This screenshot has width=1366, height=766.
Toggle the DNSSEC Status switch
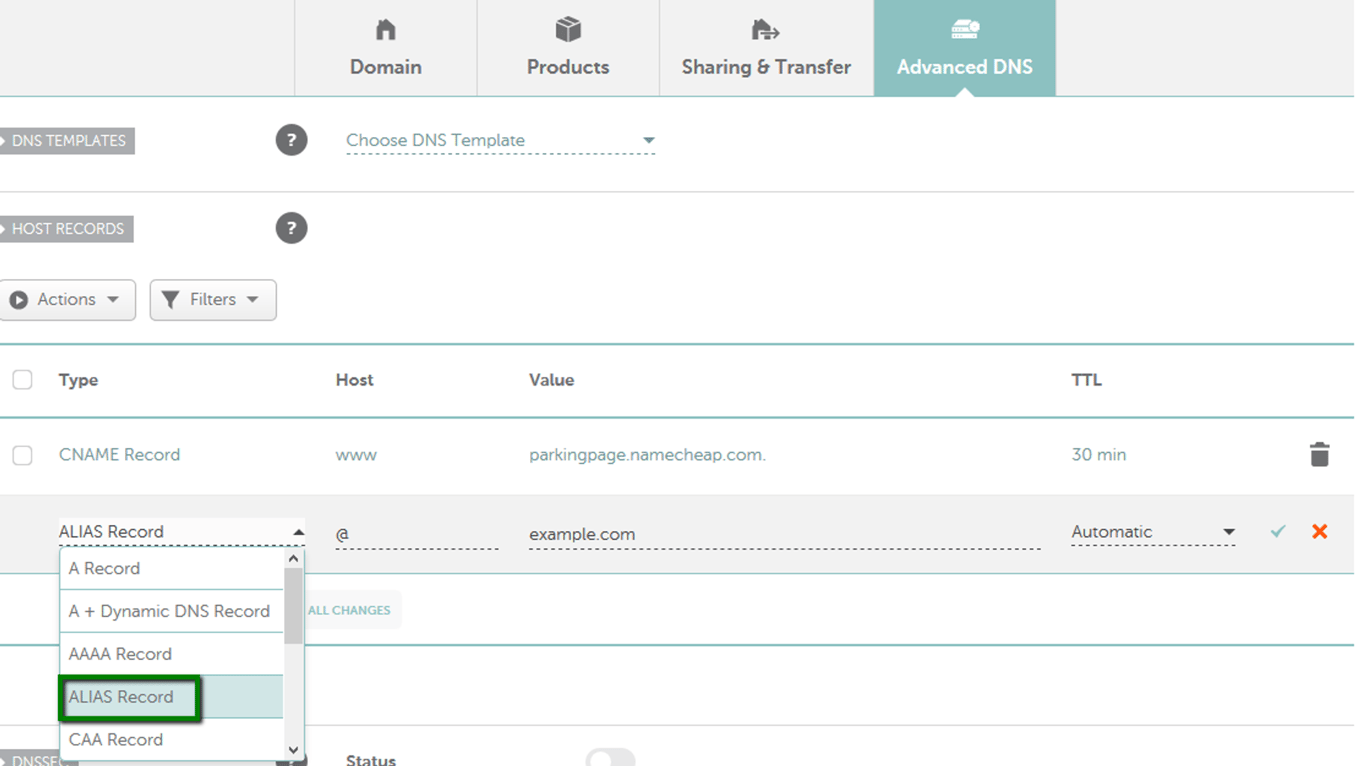point(610,758)
